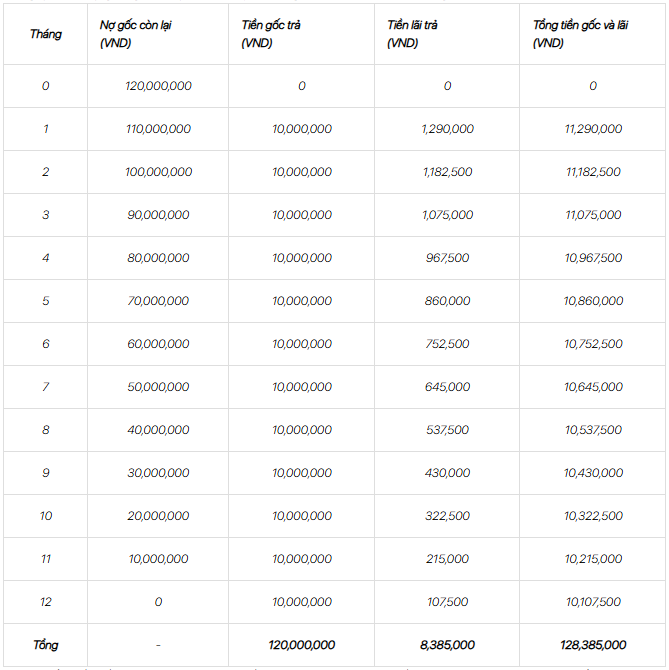Select the 30,000,000 remaining principal cell
The height and width of the screenshot is (670, 669).
158,473
